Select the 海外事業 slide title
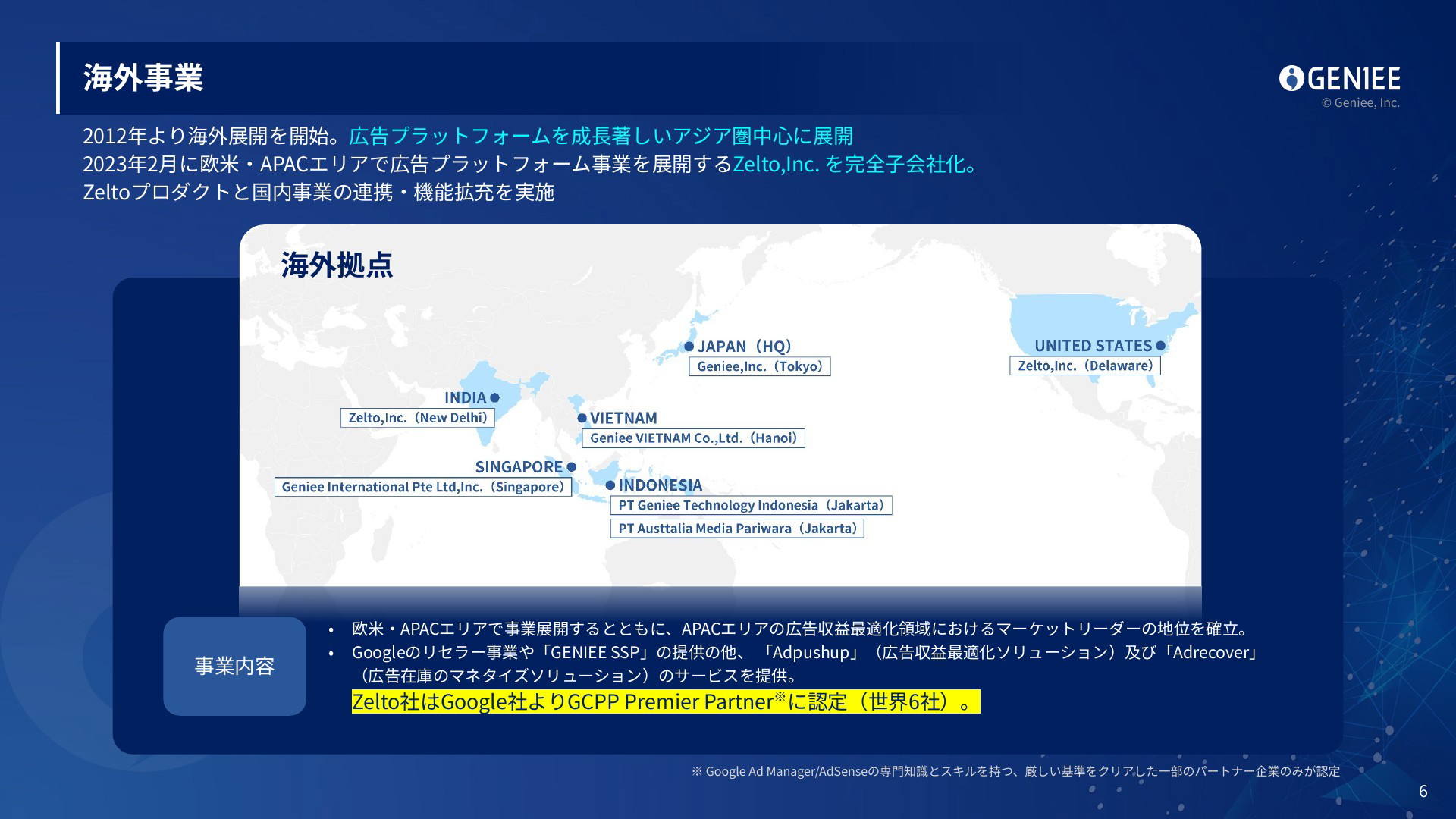The height and width of the screenshot is (819, 1456). (x=143, y=77)
